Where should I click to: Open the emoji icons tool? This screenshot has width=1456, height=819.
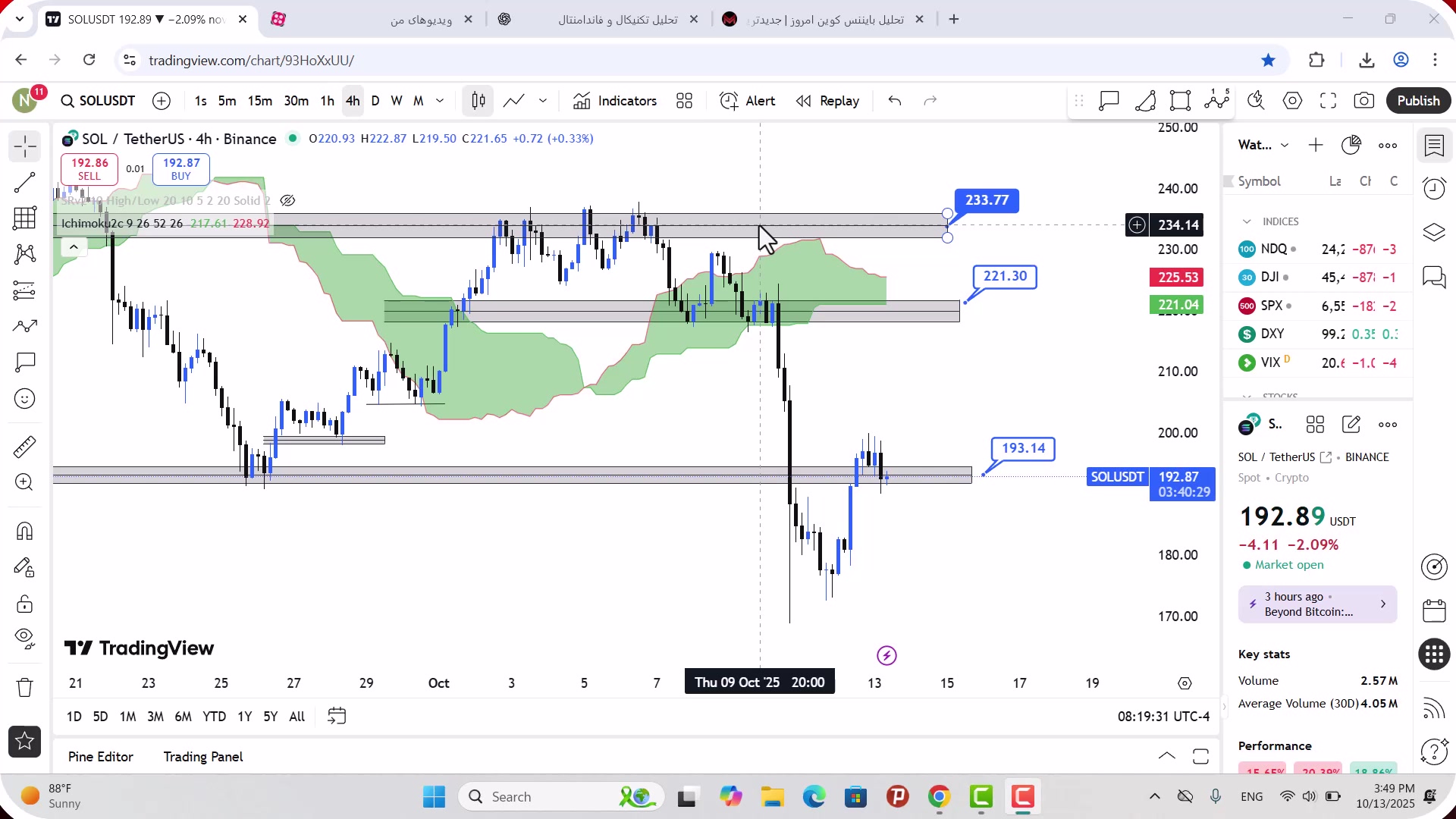tap(24, 399)
